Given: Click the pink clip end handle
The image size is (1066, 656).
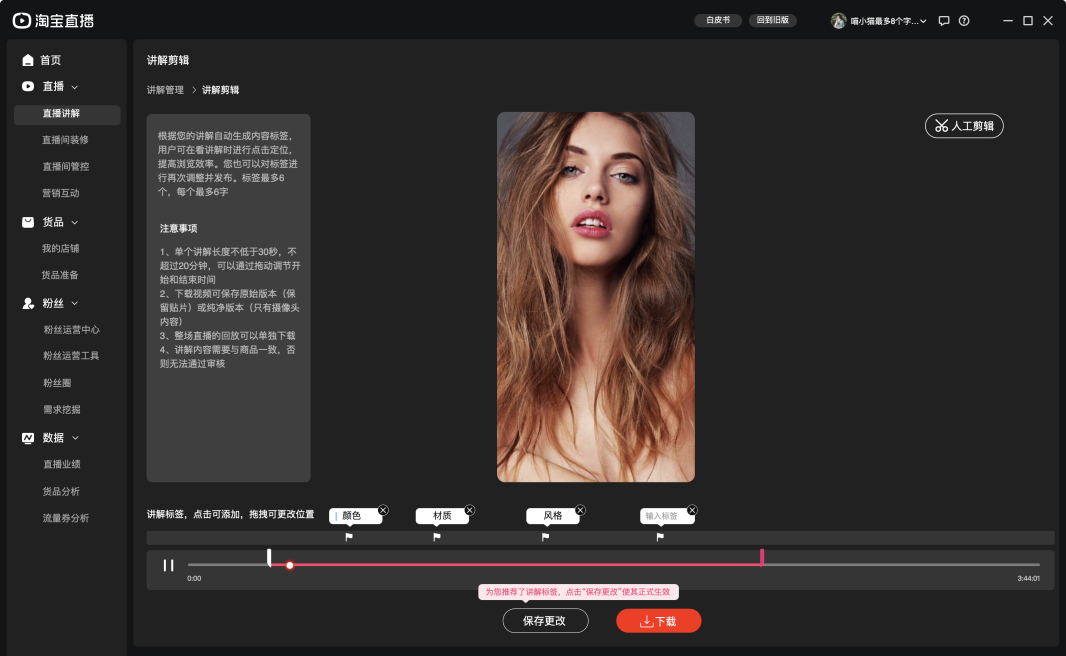Looking at the screenshot, I should (x=761, y=557).
